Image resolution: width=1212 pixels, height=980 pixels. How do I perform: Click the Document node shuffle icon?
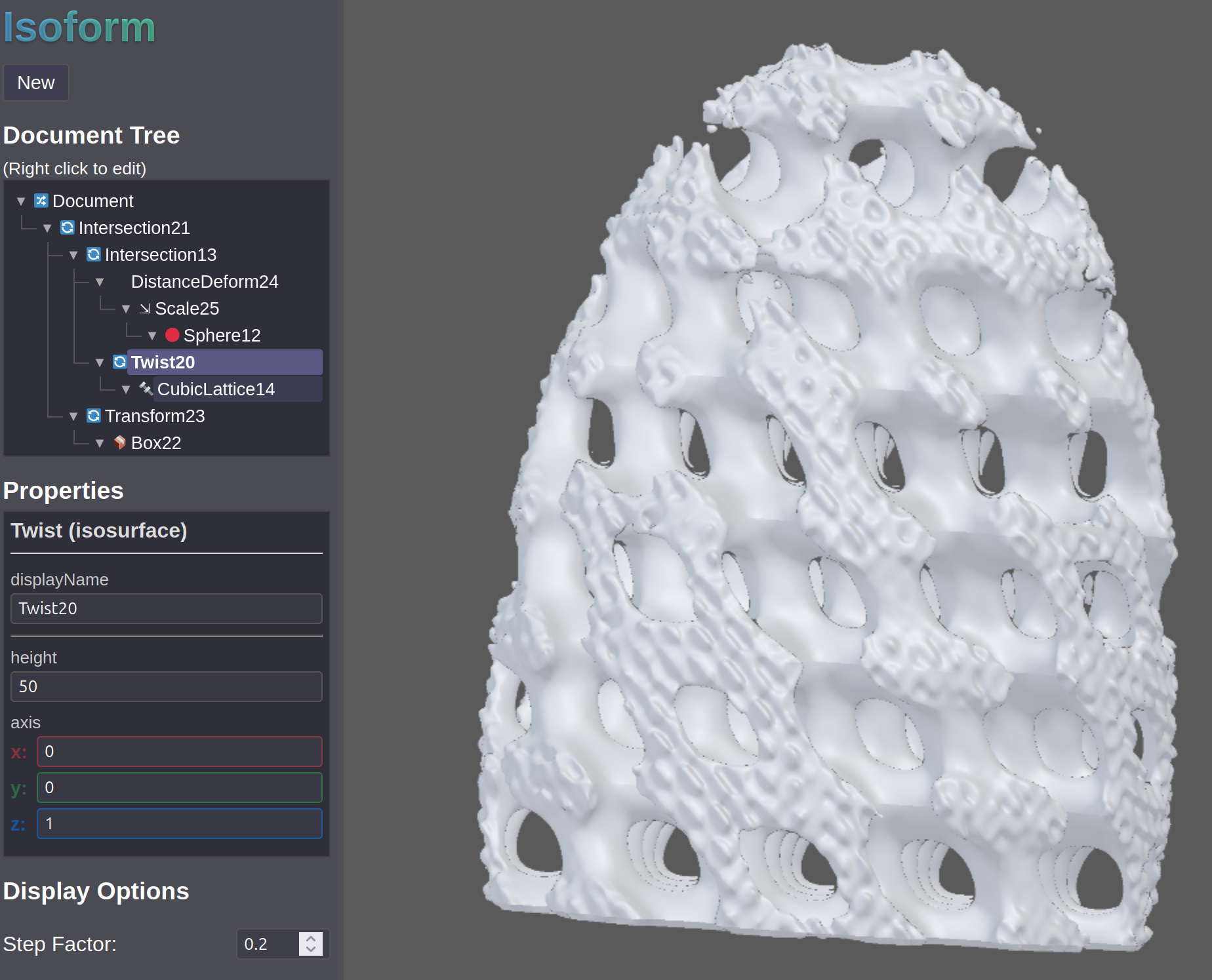[x=41, y=201]
